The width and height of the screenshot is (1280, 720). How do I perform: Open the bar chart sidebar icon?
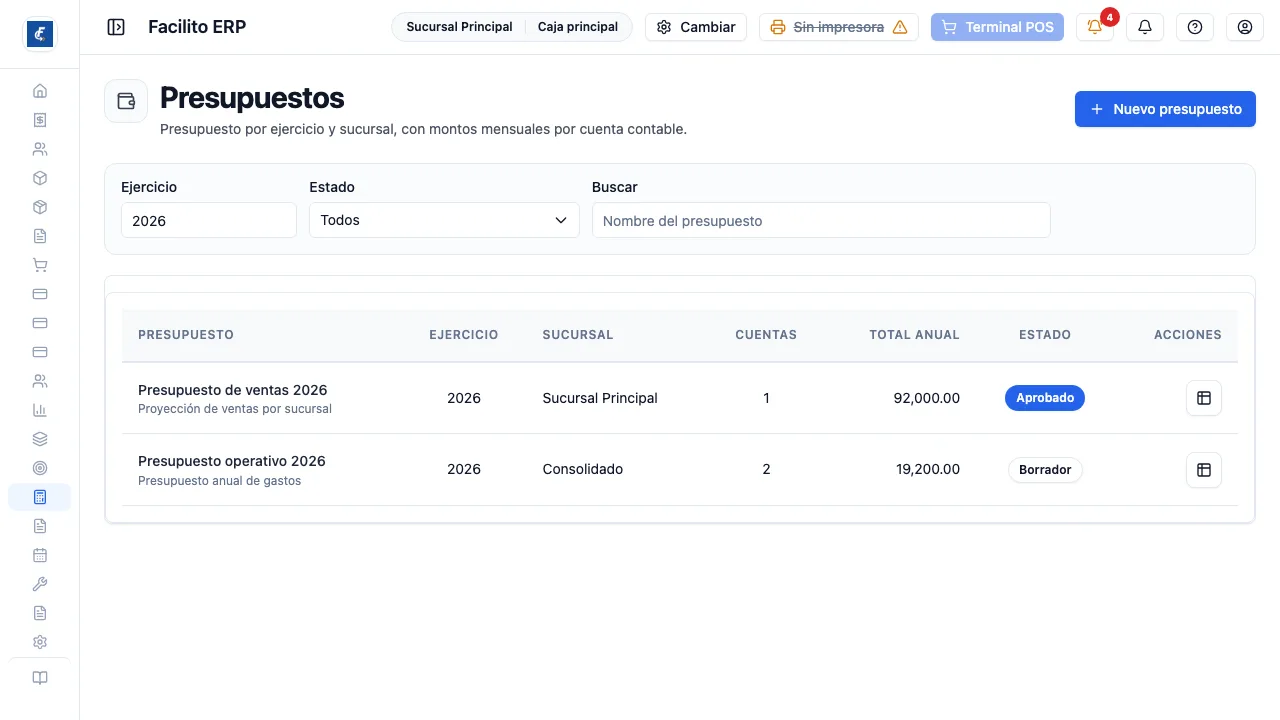pos(40,410)
